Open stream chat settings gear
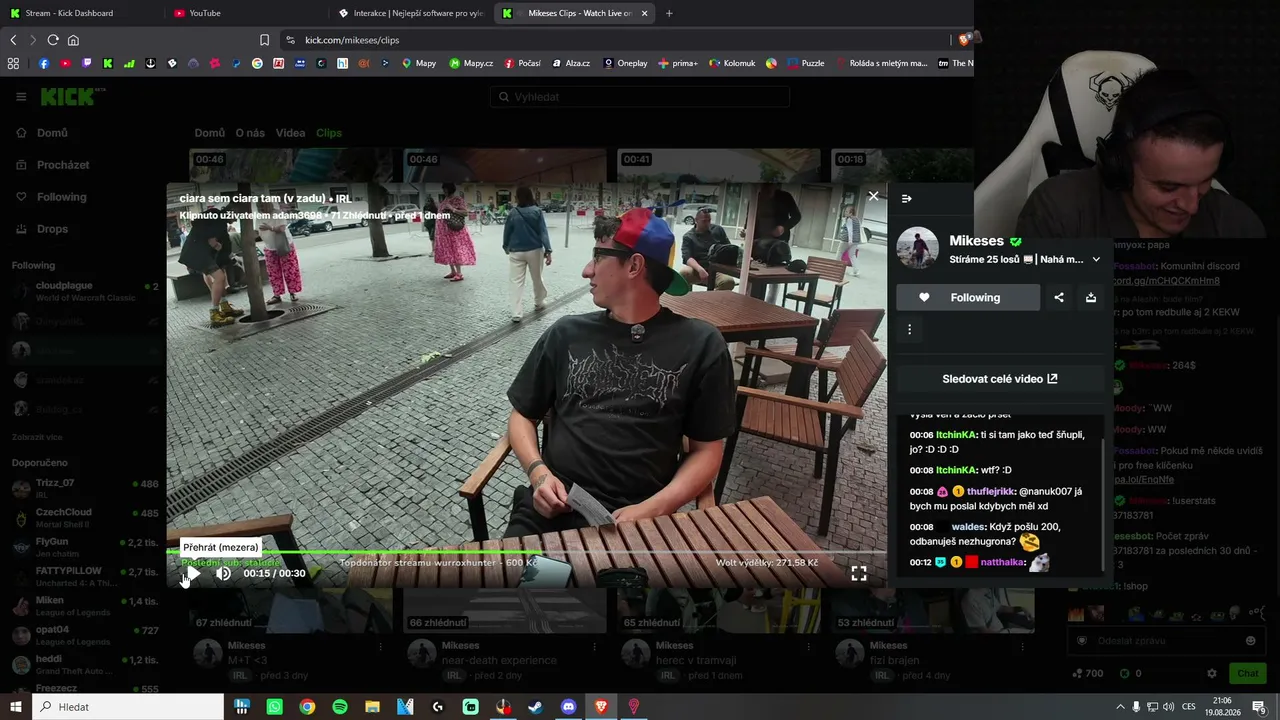The image size is (1280, 720). pos(1212,674)
